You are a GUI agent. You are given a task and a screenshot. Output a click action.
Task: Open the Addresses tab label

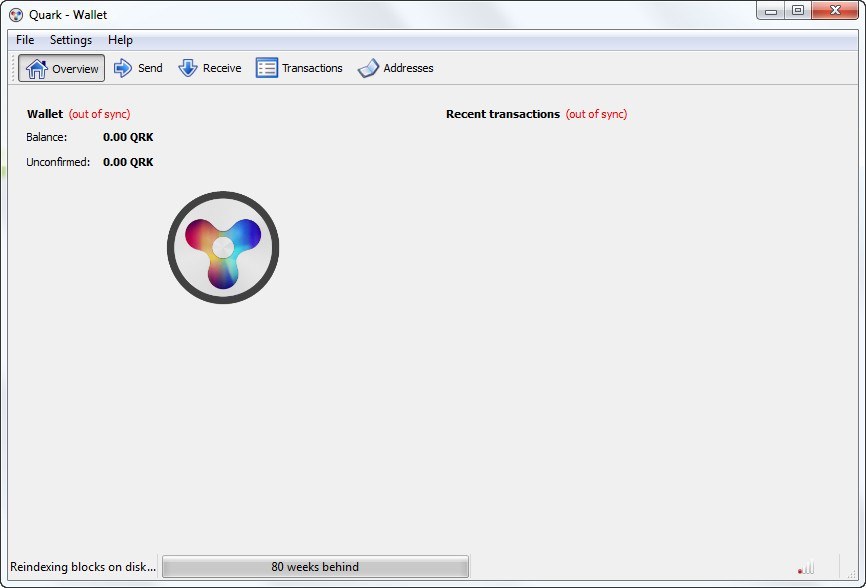(408, 68)
